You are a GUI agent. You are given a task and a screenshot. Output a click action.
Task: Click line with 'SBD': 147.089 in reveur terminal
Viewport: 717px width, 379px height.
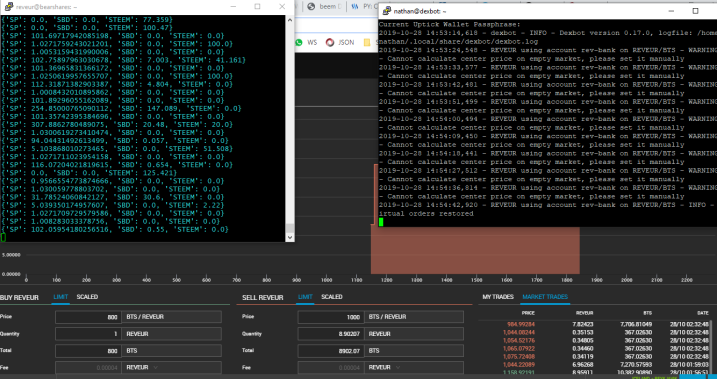[121, 108]
